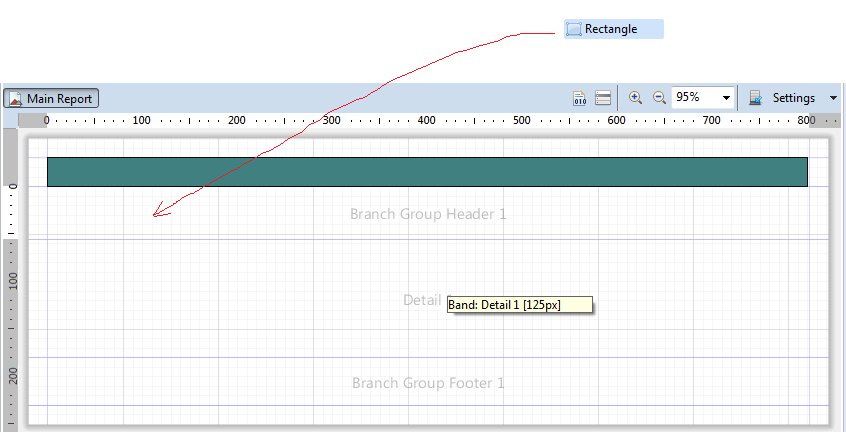Select the Branch Group Header 1 band
The height and width of the screenshot is (432, 846).
coord(428,214)
